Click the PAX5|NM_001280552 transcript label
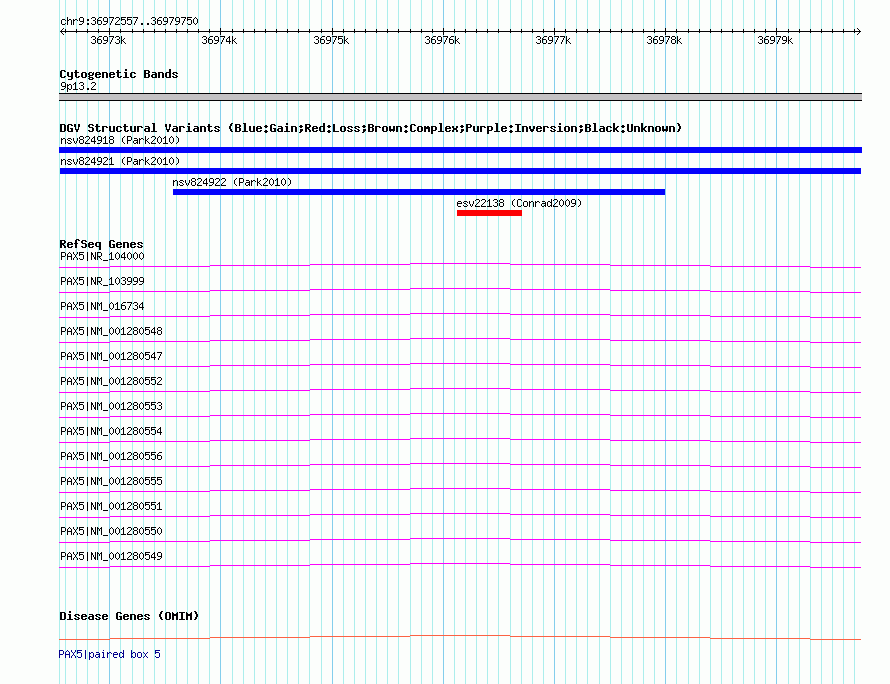 pyautogui.click(x=111, y=381)
